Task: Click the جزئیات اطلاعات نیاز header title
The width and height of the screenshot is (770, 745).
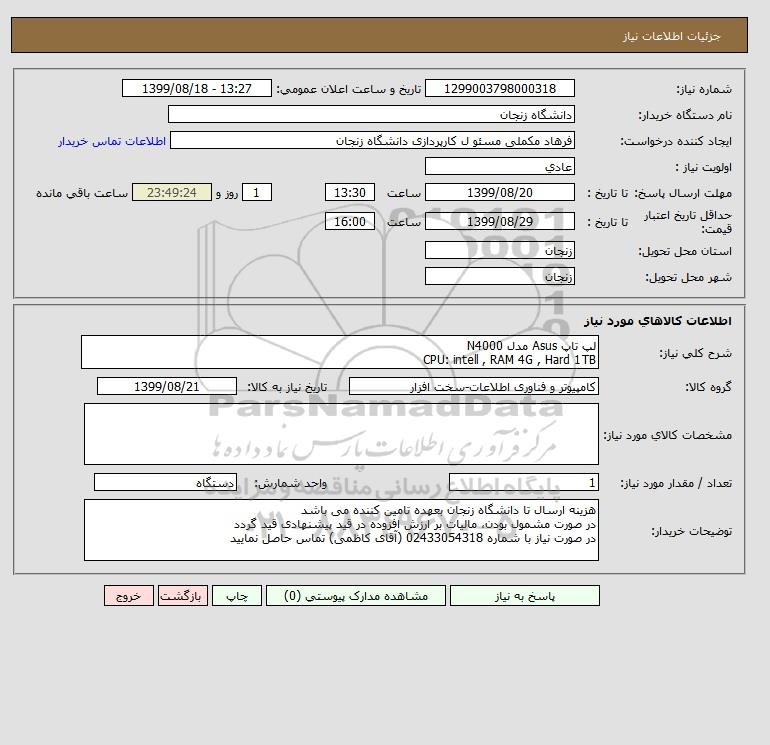Action: pyautogui.click(x=671, y=36)
